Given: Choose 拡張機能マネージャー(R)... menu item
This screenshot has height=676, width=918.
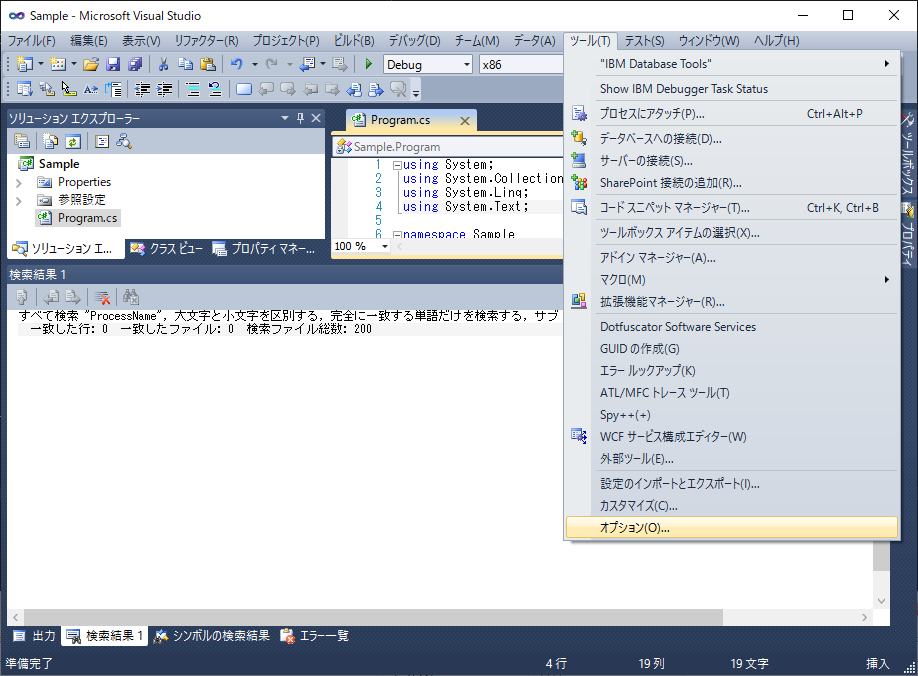Looking at the screenshot, I should [x=732, y=302].
